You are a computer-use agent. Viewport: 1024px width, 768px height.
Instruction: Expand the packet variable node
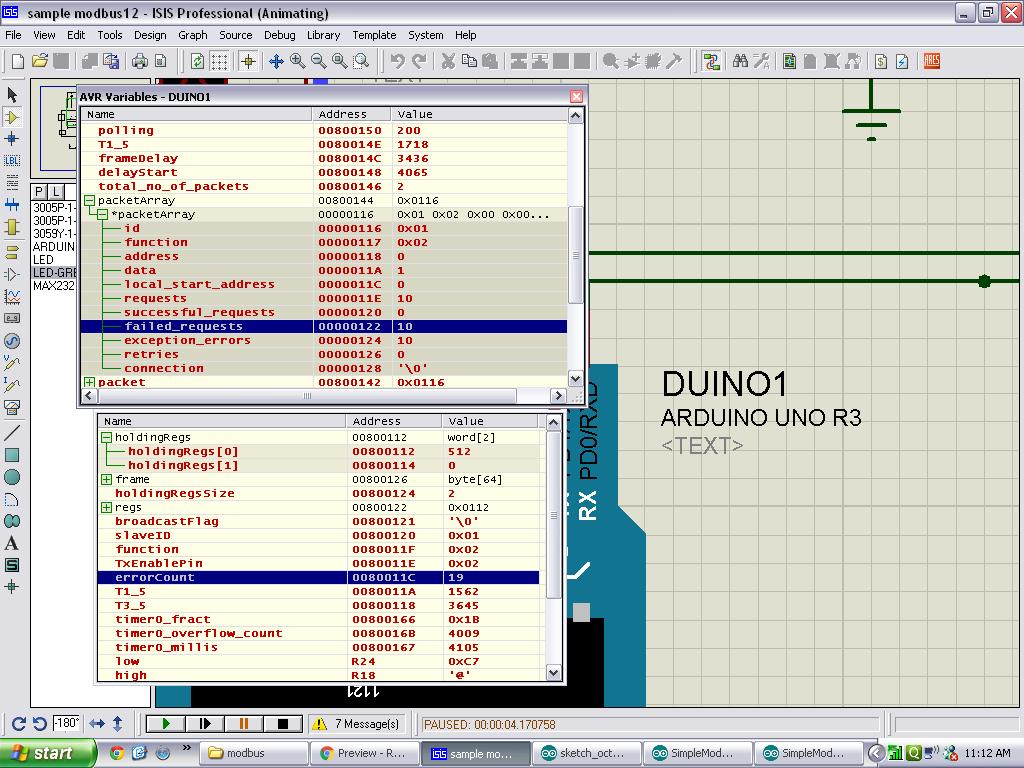[89, 382]
